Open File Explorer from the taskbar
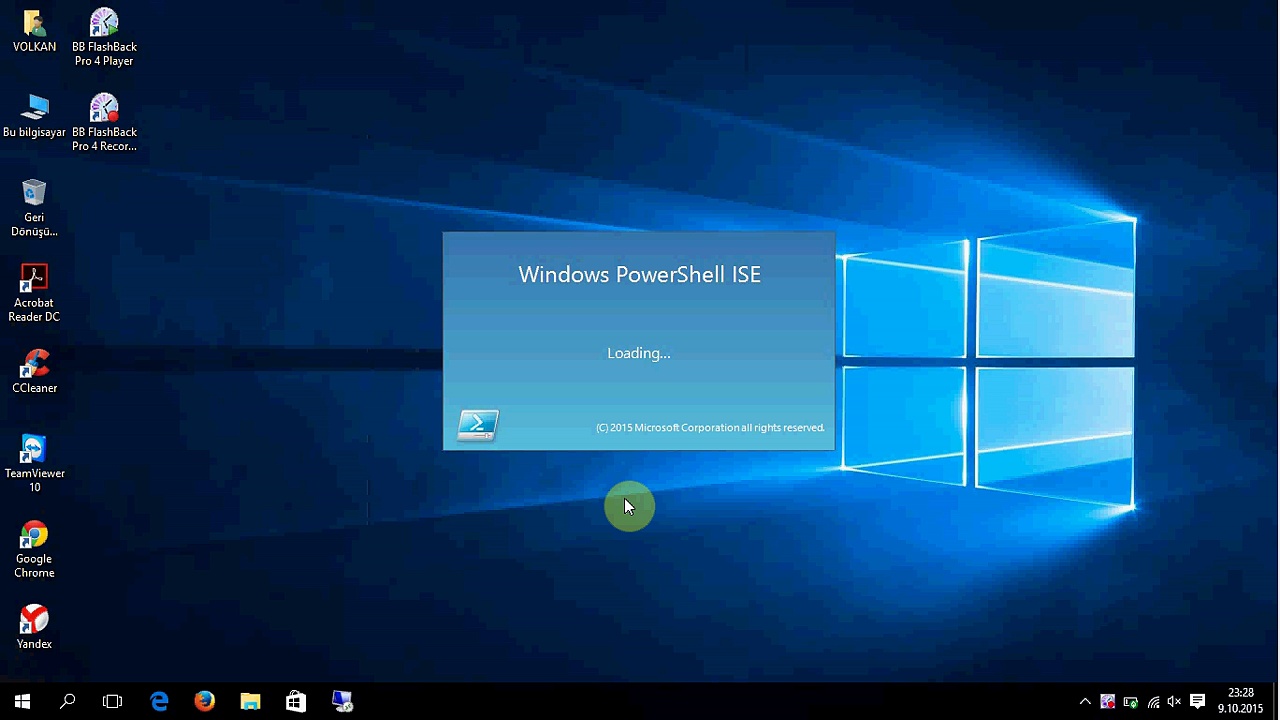Viewport: 1280px width, 720px height. click(x=250, y=701)
